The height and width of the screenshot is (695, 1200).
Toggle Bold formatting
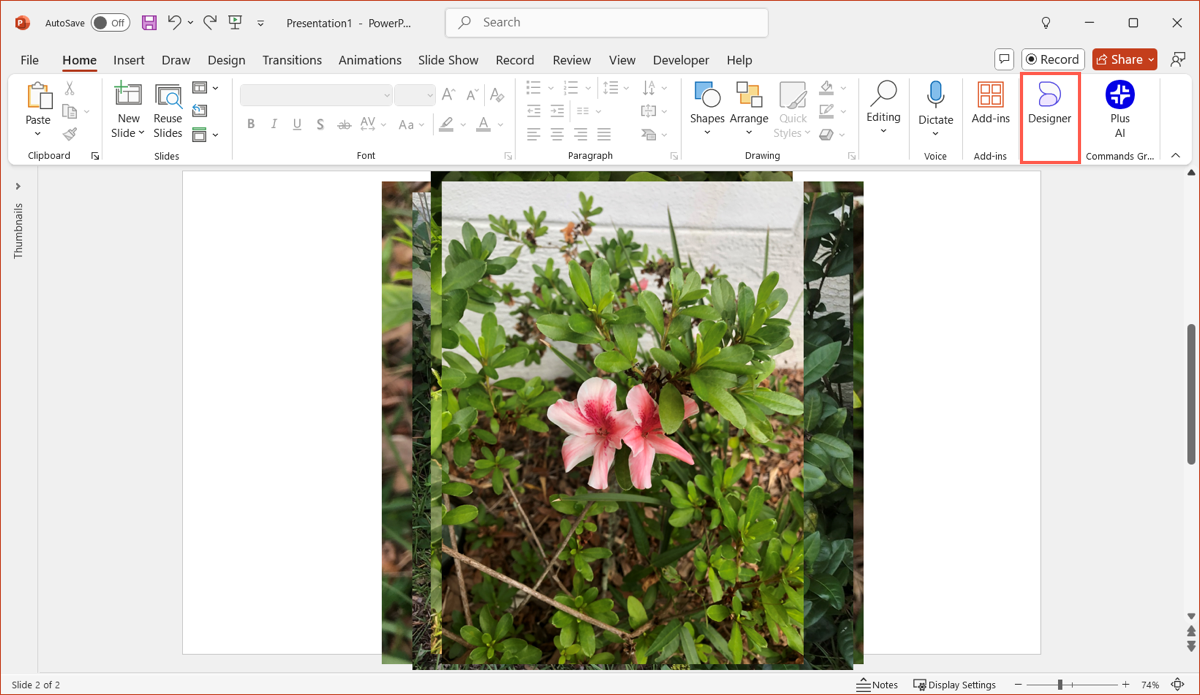click(251, 125)
